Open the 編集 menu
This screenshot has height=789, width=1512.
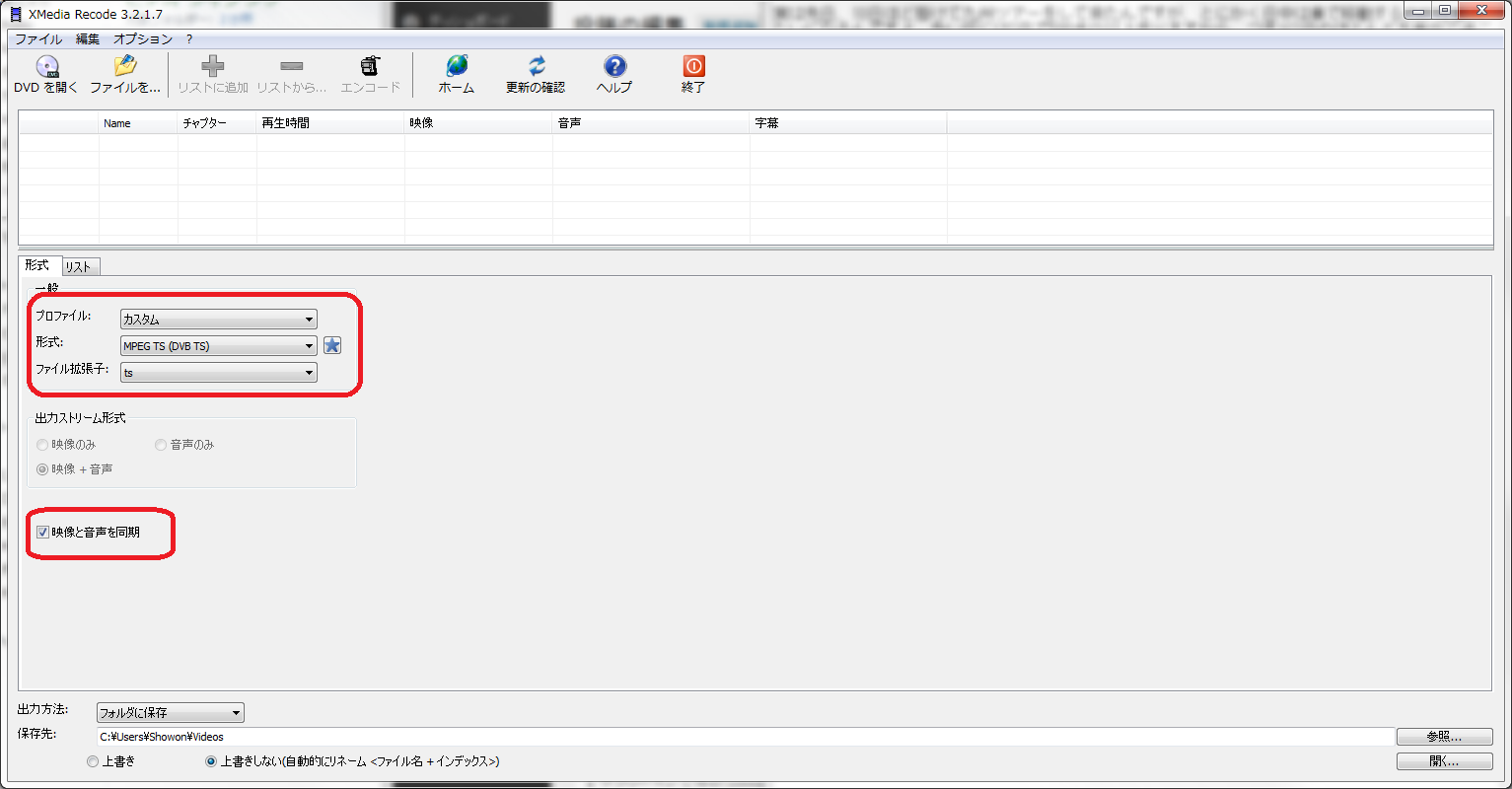click(88, 38)
